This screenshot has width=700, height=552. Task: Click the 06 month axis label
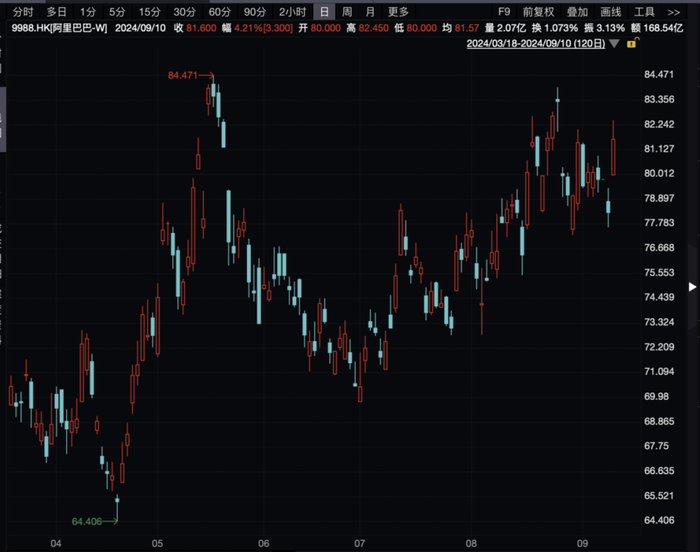tap(264, 544)
